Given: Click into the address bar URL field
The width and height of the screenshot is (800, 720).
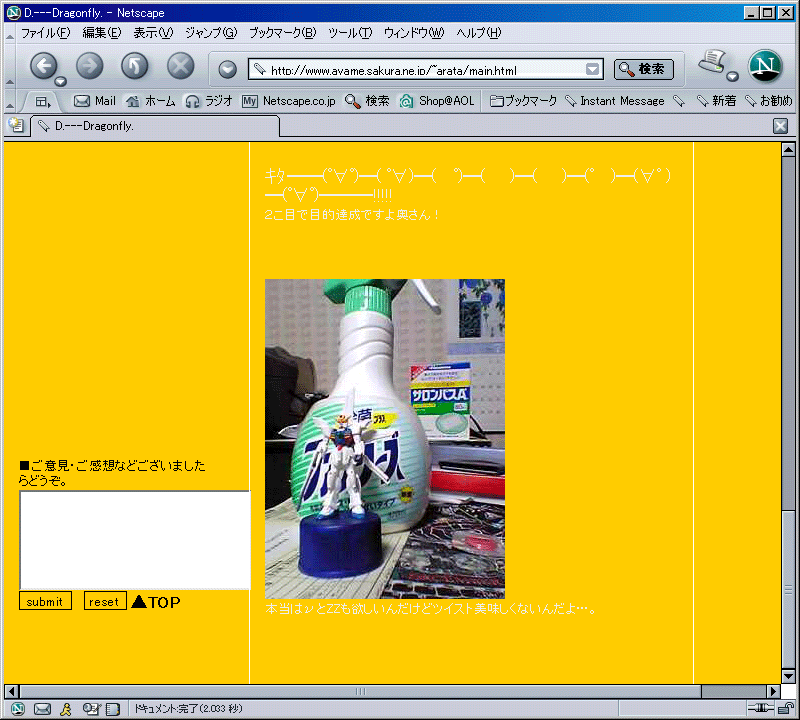Looking at the screenshot, I should coord(426,70).
